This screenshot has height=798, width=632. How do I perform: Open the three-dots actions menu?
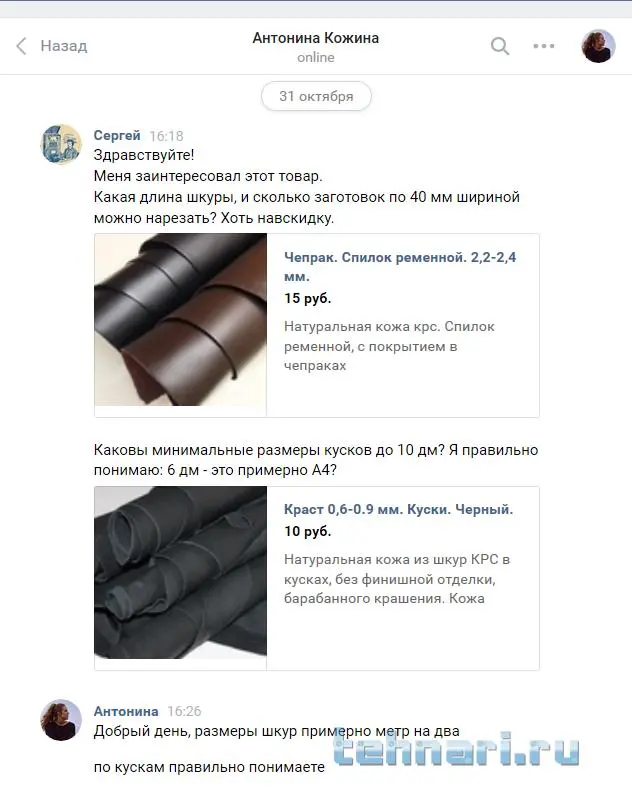pos(543,46)
